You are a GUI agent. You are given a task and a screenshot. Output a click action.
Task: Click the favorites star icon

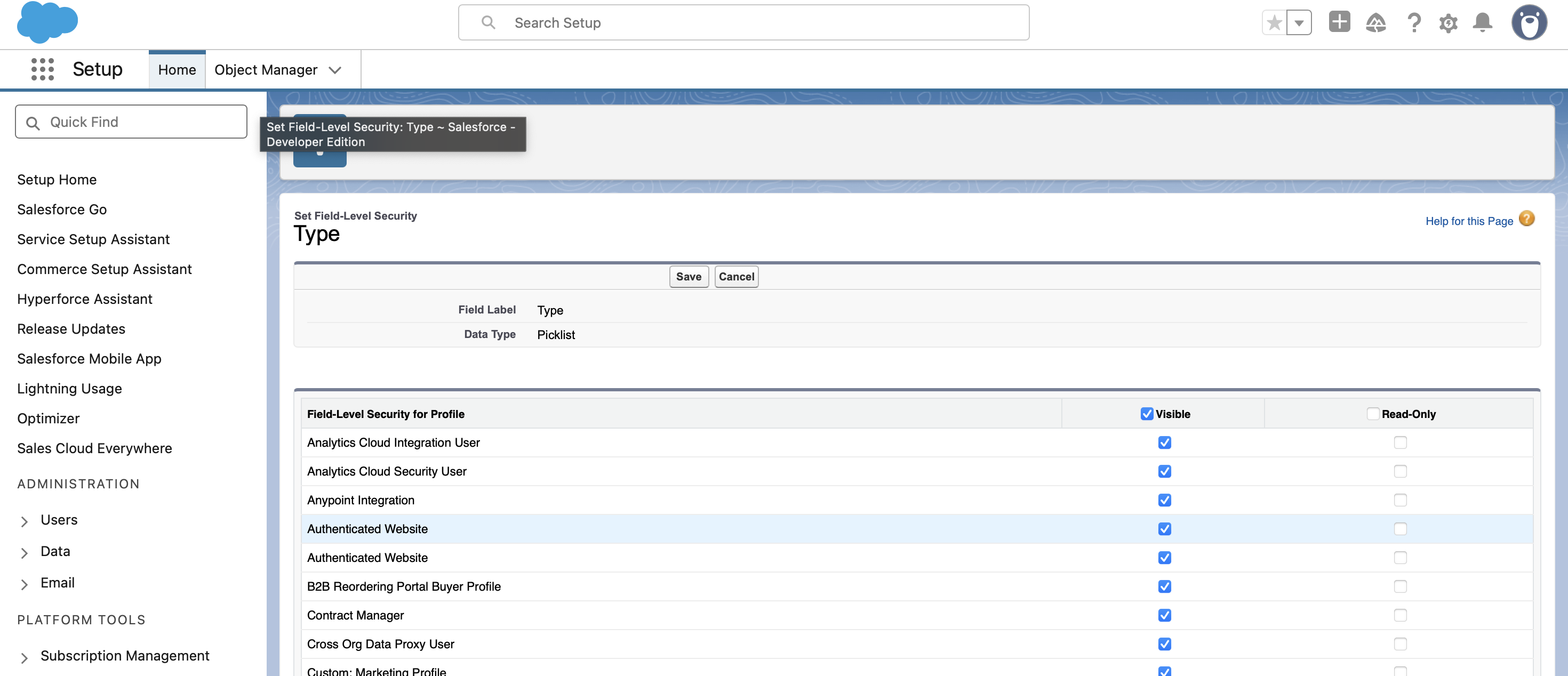click(x=1274, y=22)
